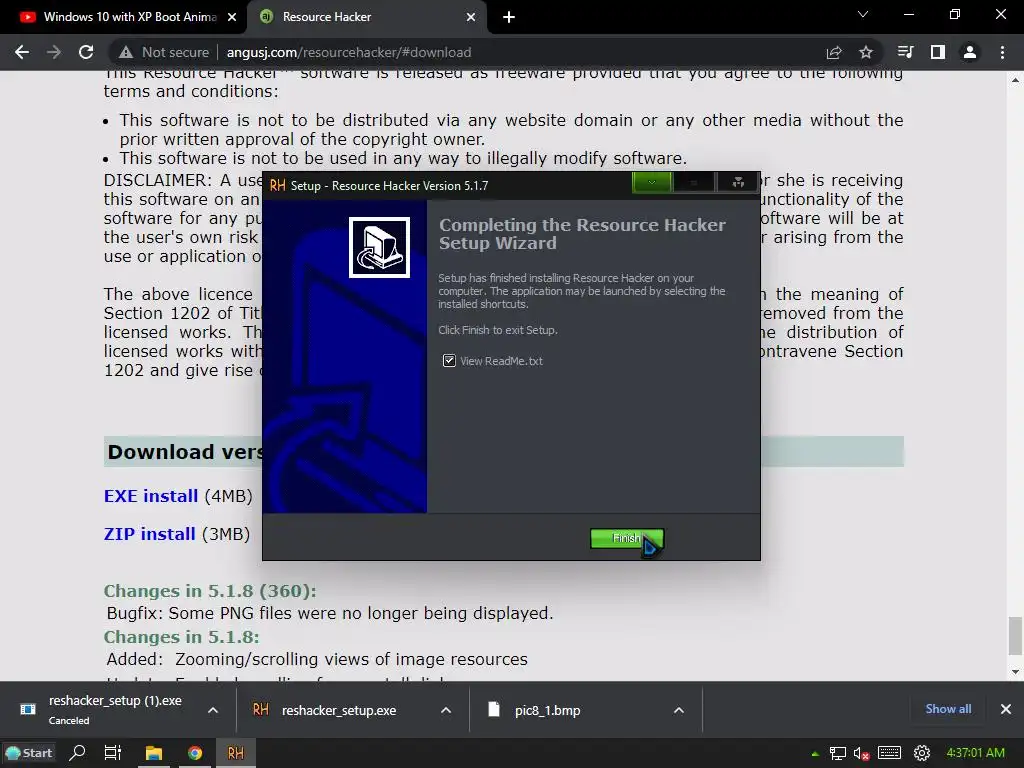Click the ZIP install download link

coord(150,534)
